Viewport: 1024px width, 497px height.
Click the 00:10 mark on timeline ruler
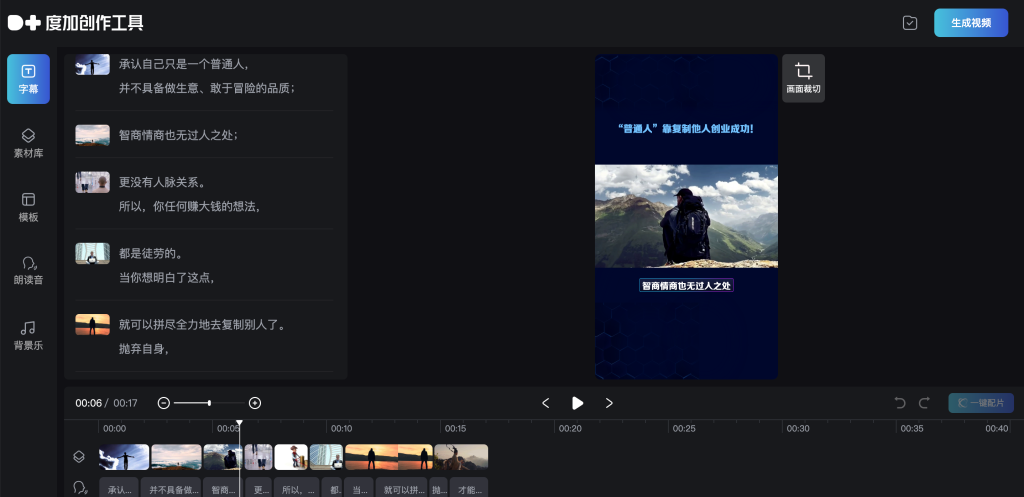341,428
